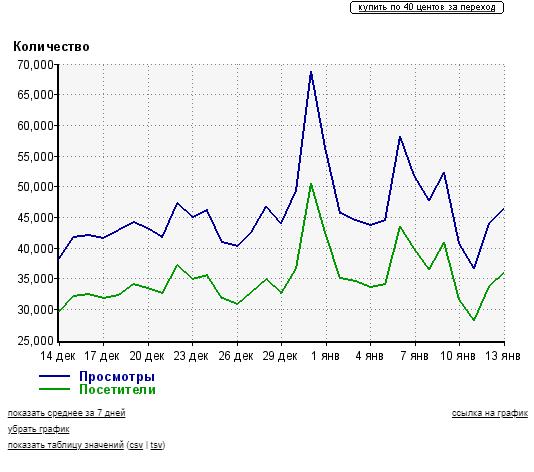Click the '29 дек' date label
This screenshot has height=472, width=534.
click(x=280, y=356)
